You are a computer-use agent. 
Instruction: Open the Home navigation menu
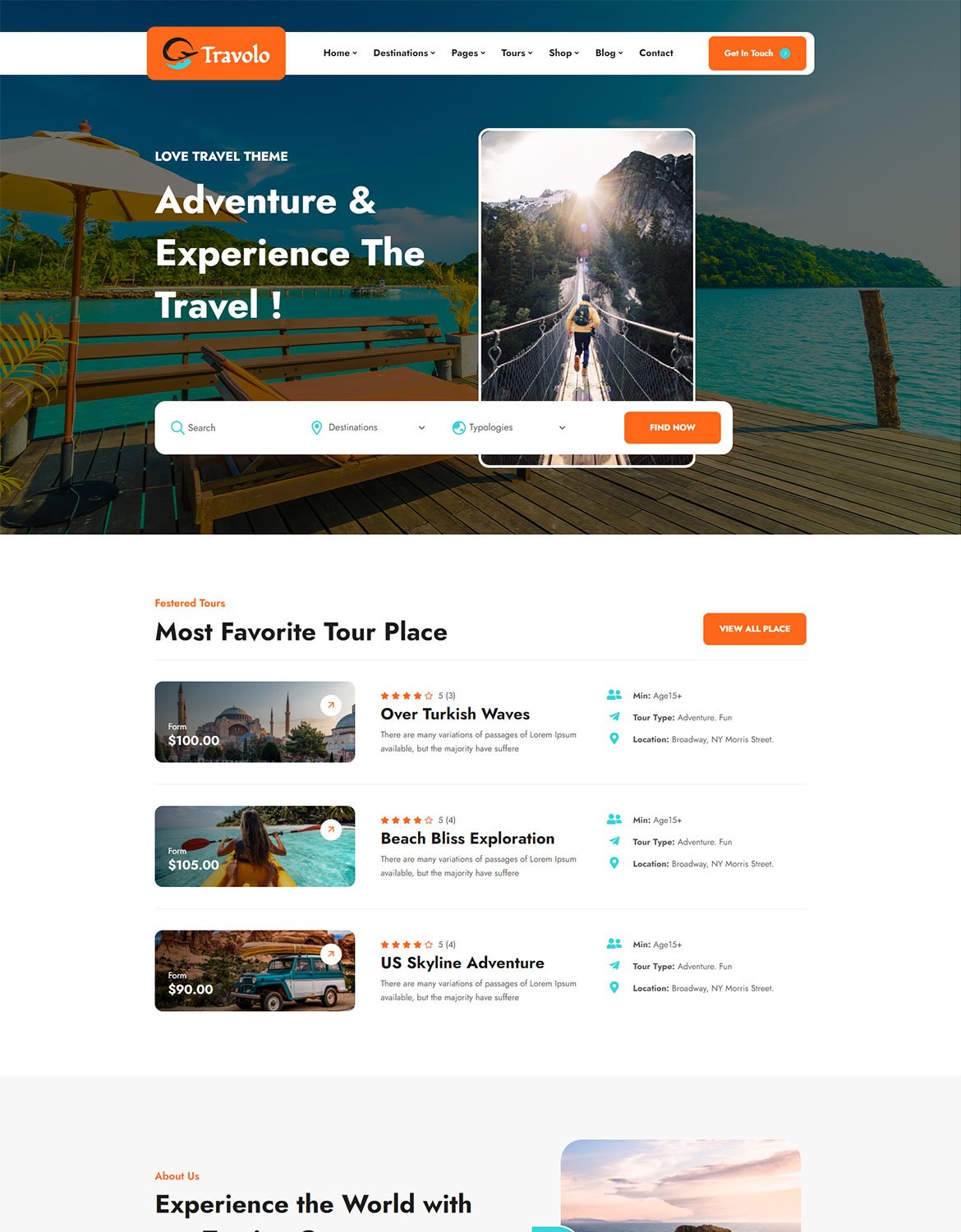340,53
